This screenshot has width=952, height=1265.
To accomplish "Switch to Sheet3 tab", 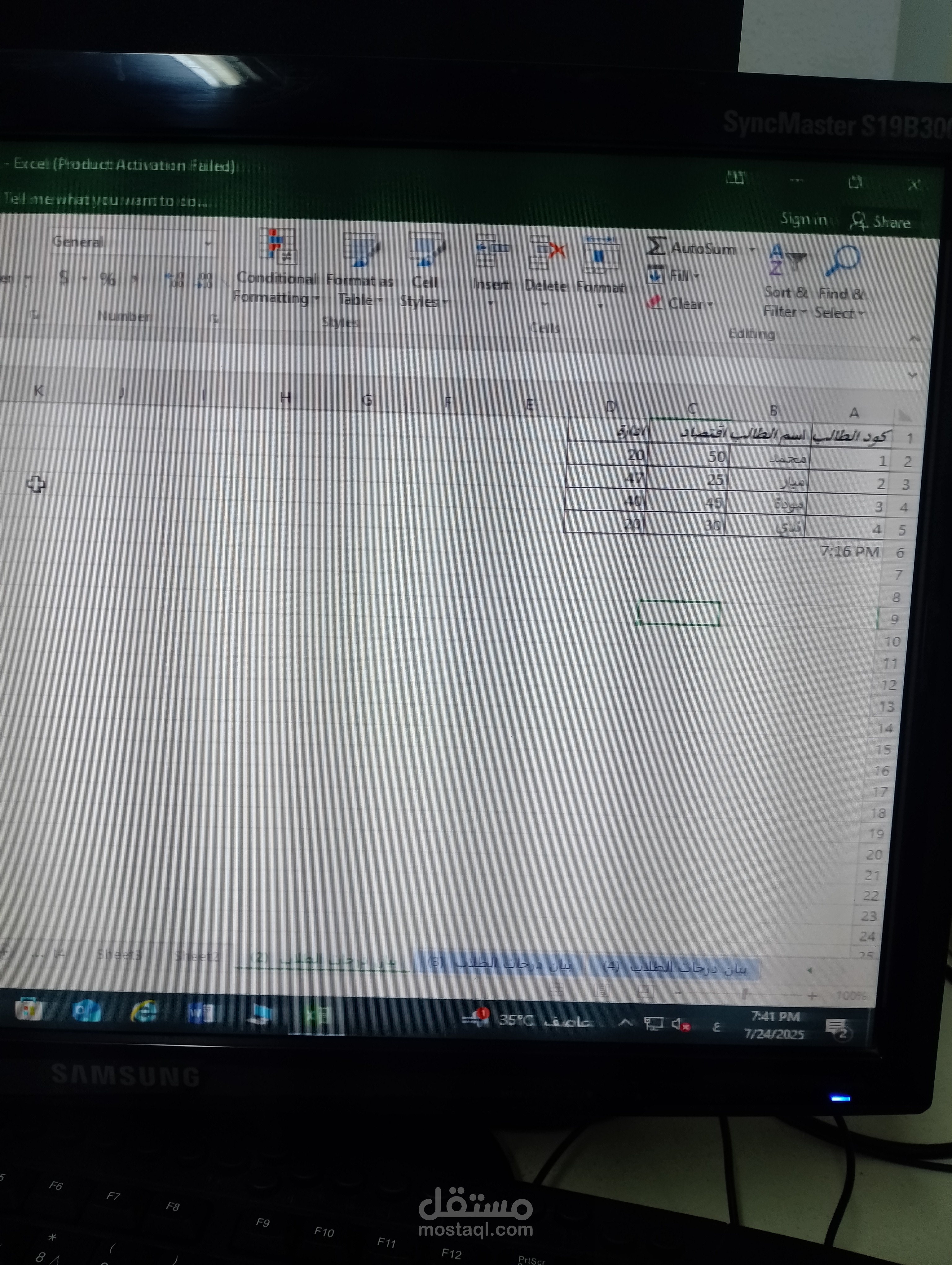I will coord(119,954).
